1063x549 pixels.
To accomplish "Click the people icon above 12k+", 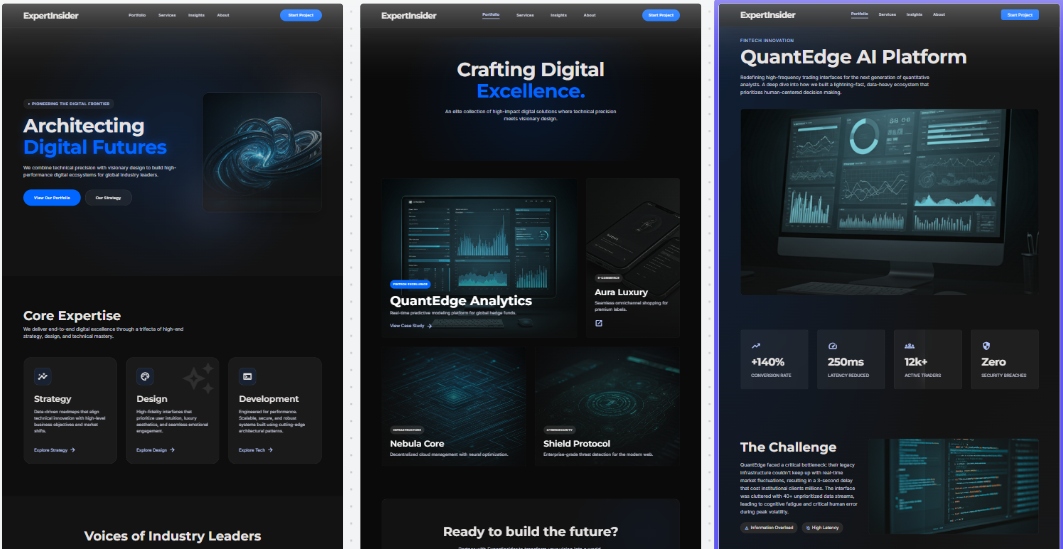I will 909,346.
